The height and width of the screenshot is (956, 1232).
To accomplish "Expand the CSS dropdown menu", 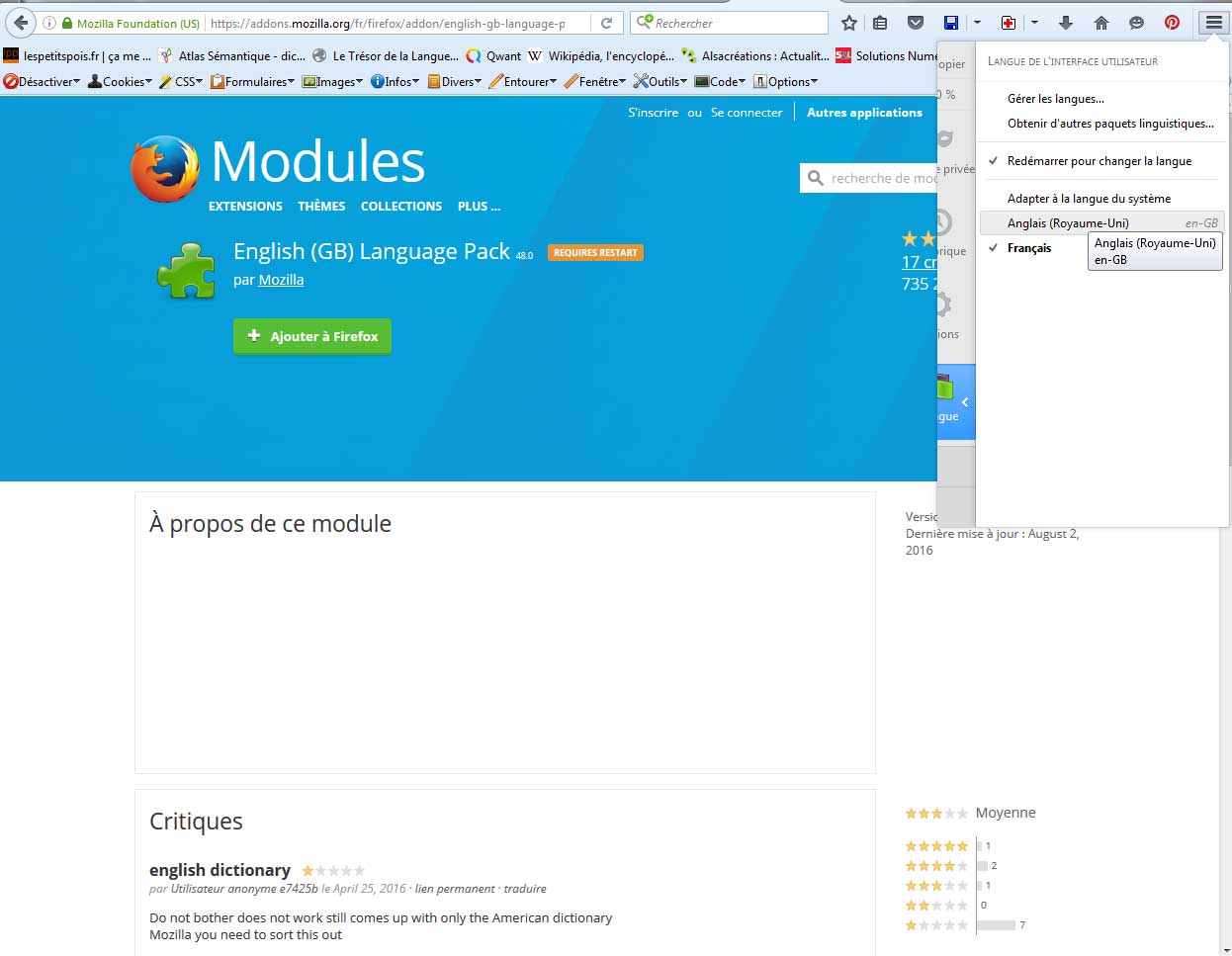I will pyautogui.click(x=182, y=82).
